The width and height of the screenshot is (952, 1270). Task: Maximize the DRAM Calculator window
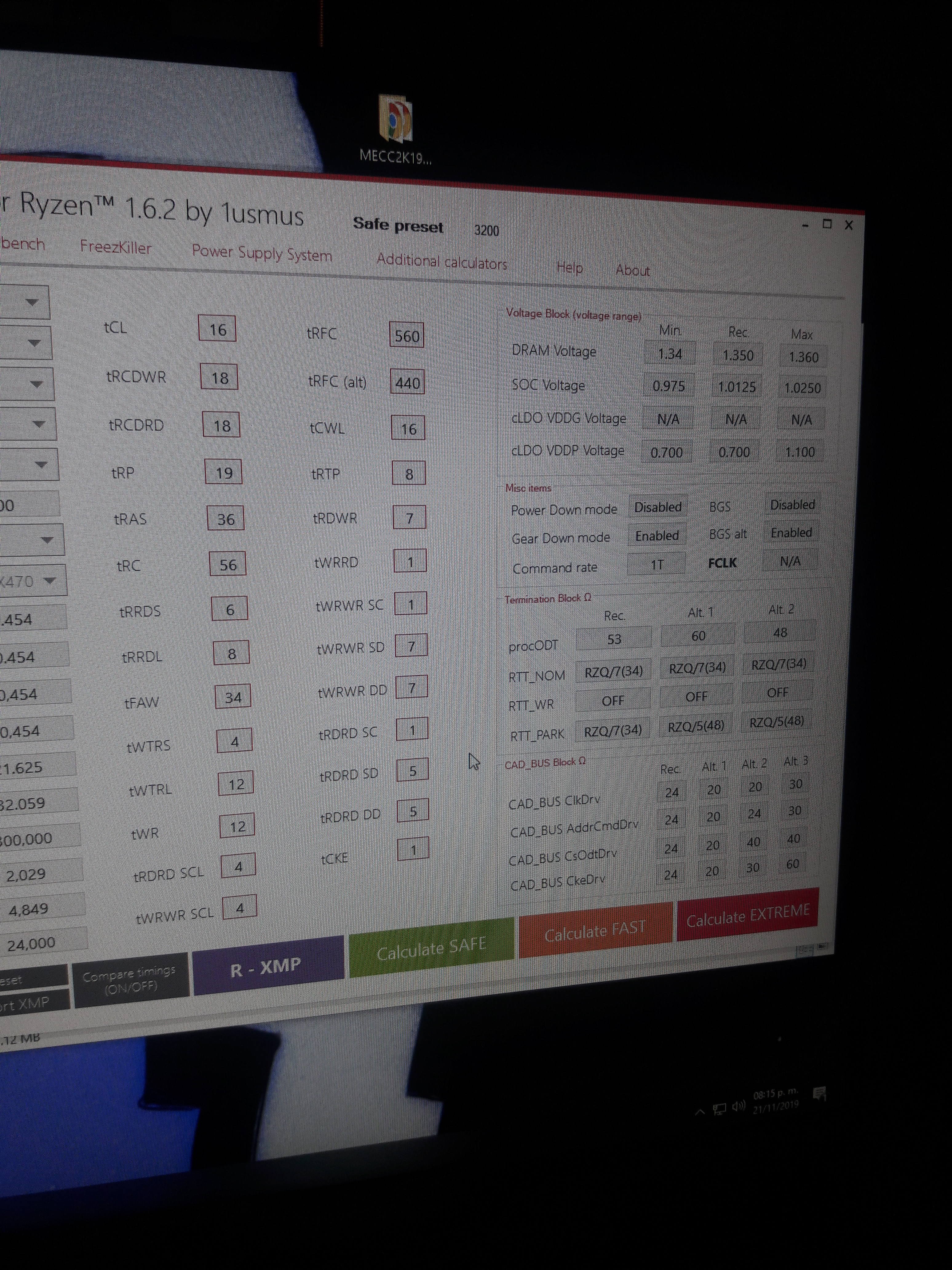click(827, 224)
